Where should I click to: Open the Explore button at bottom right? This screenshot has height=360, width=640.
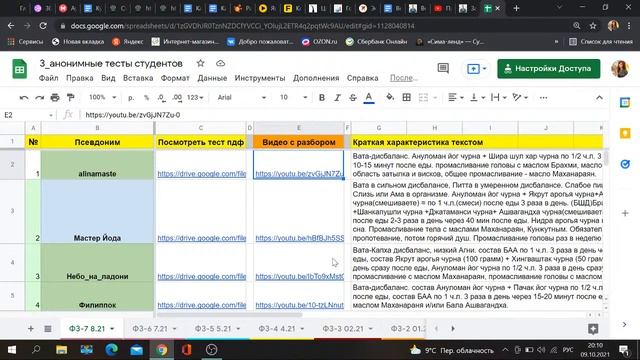(x=593, y=329)
